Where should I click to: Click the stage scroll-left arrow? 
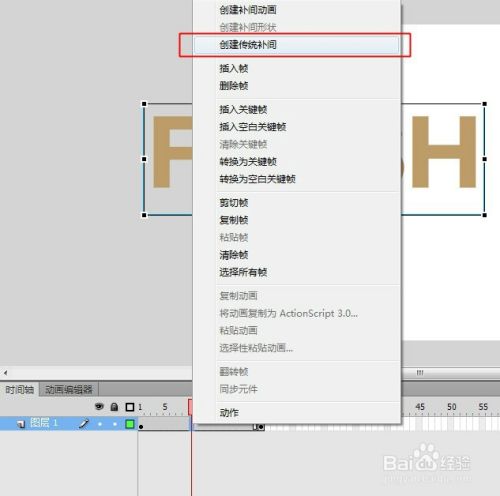point(5,372)
